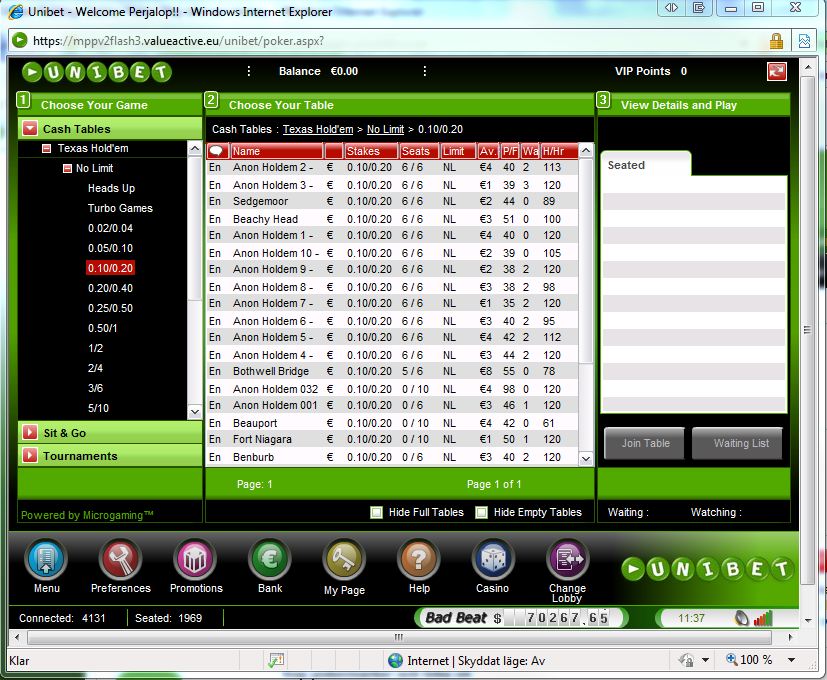Click the Waiting List button
The height and width of the screenshot is (680, 827).
coord(737,443)
